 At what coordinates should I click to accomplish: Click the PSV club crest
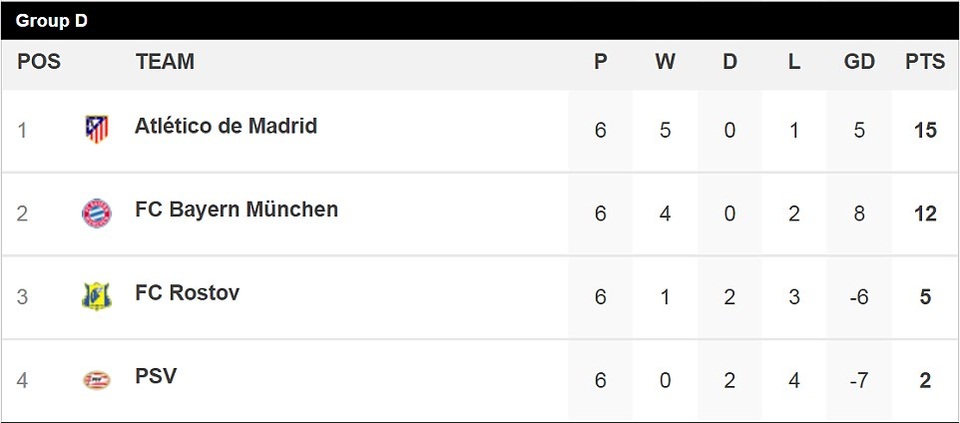coord(96,380)
